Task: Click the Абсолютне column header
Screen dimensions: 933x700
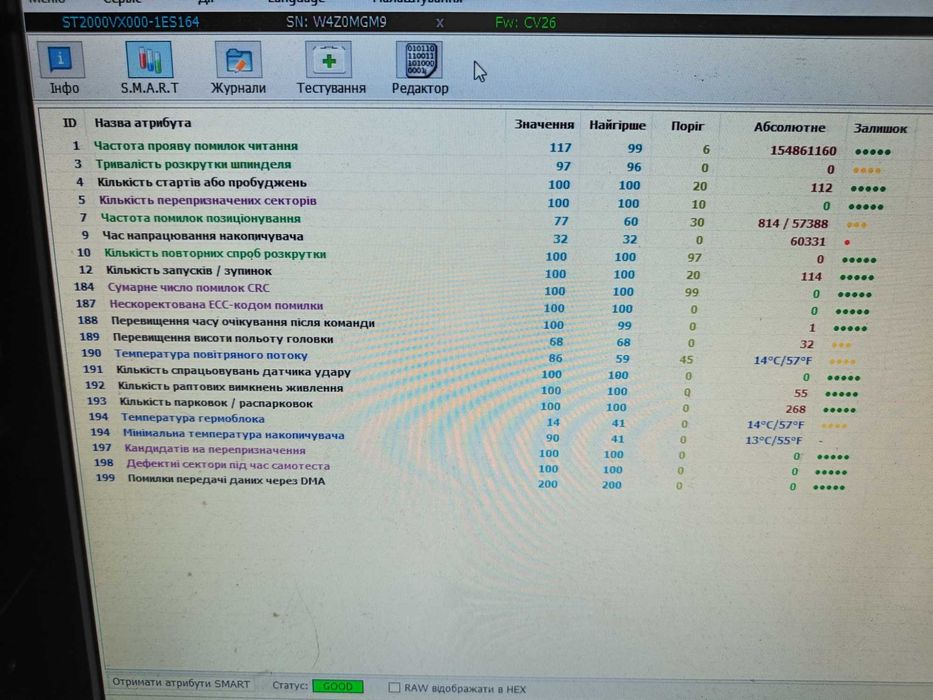Action: coord(789,127)
